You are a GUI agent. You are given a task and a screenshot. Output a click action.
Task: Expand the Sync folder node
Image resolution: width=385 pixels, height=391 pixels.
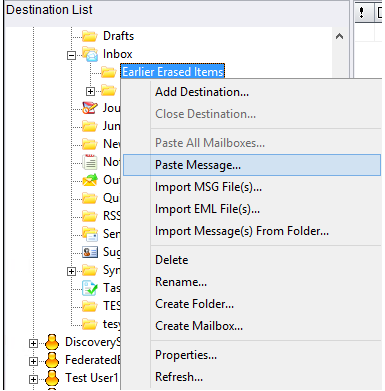(71, 271)
